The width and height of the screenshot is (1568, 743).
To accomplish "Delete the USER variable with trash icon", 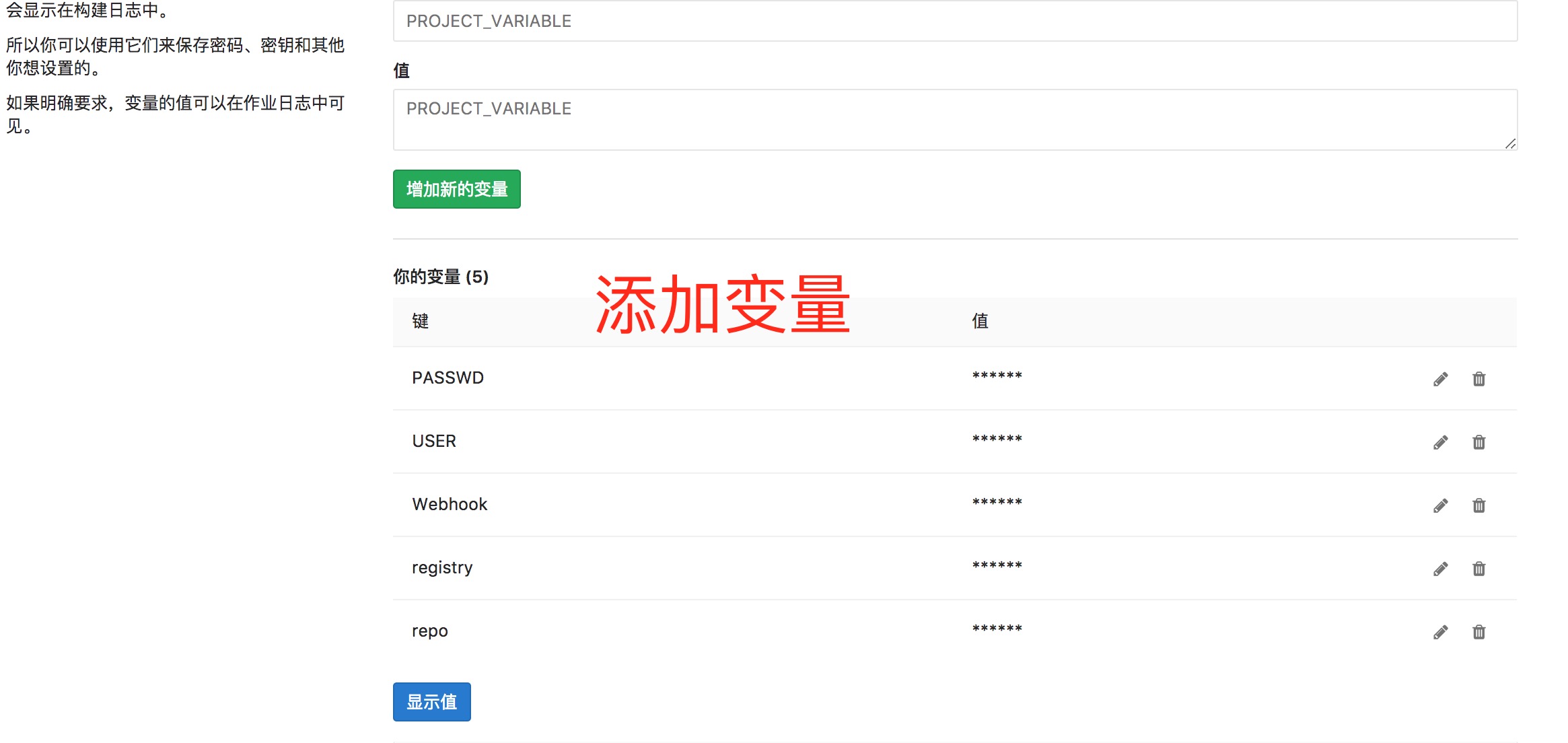I will point(1478,443).
